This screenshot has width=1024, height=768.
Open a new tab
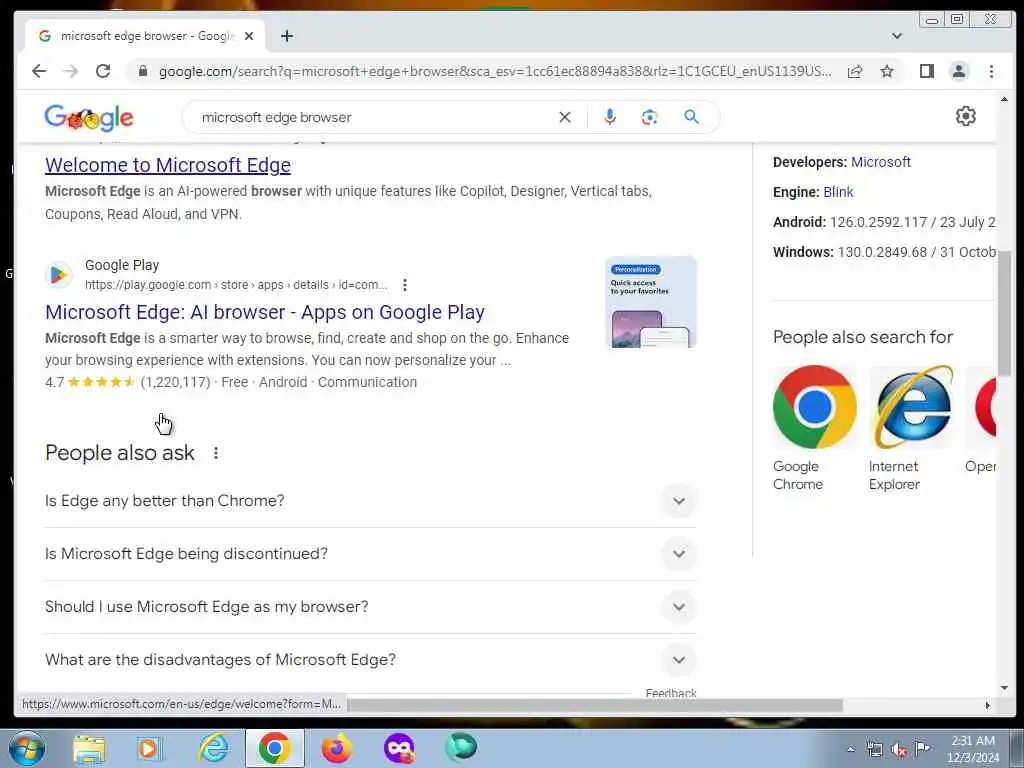[287, 36]
